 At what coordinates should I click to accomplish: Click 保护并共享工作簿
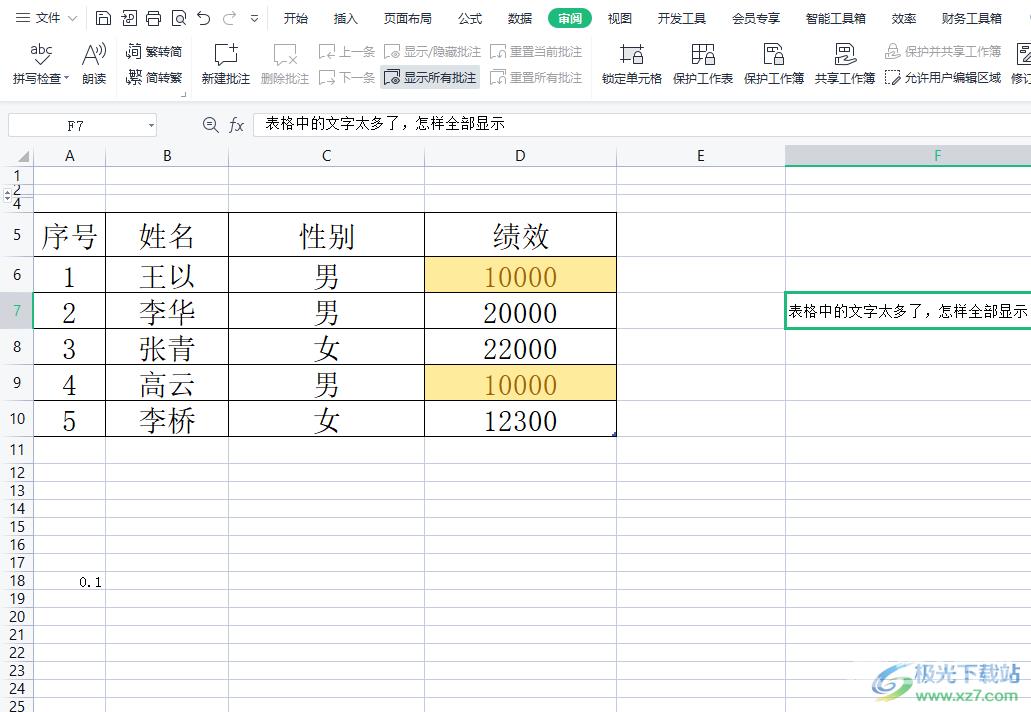(x=943, y=51)
